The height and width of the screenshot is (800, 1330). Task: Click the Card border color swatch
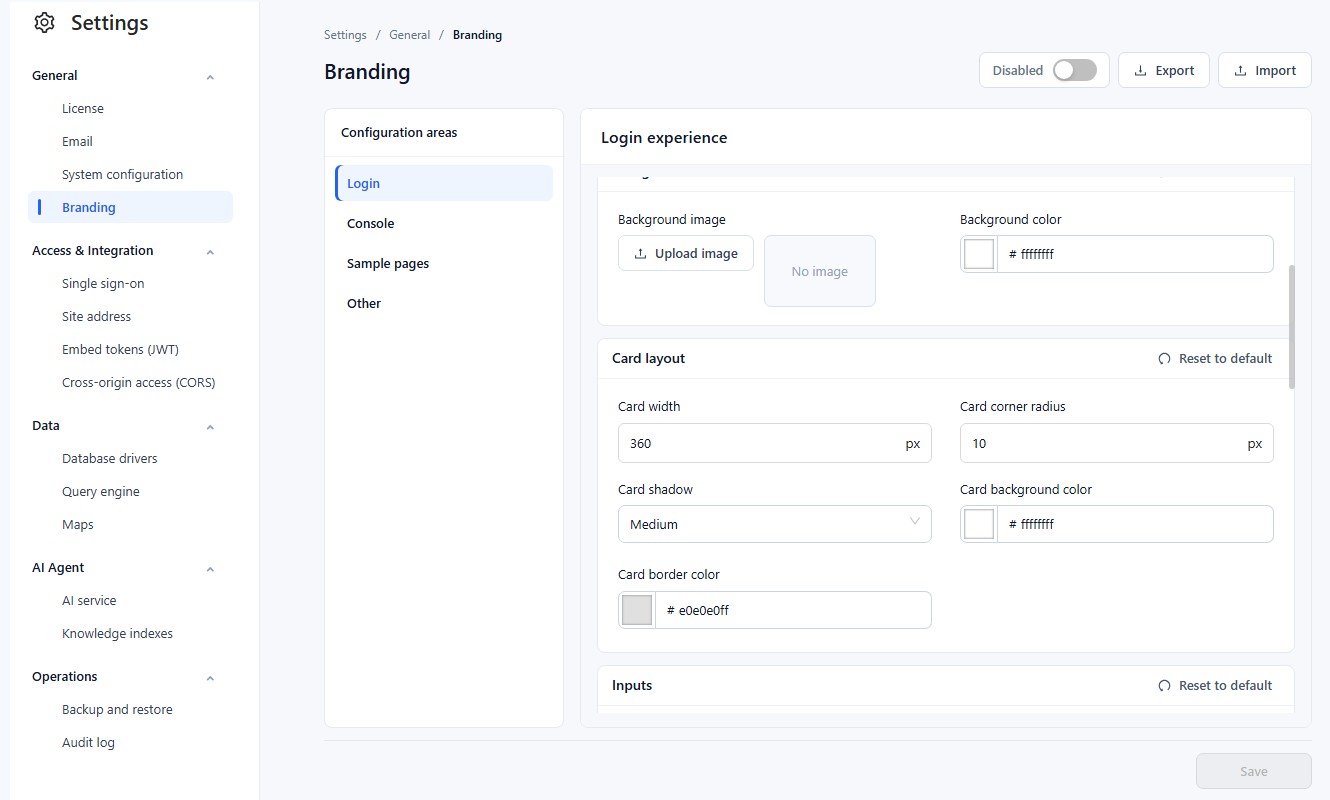click(637, 610)
